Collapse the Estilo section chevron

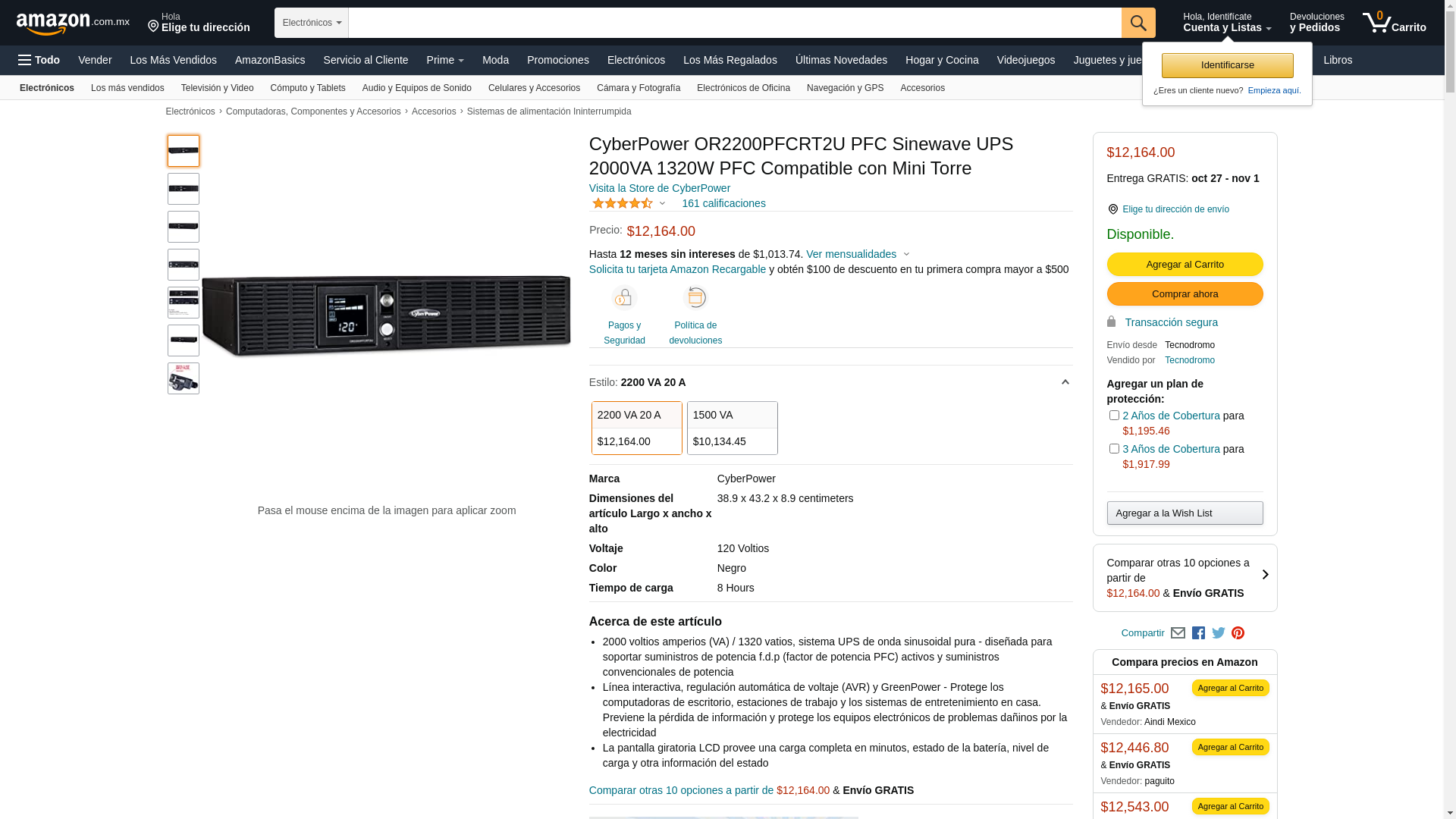[x=1065, y=382]
